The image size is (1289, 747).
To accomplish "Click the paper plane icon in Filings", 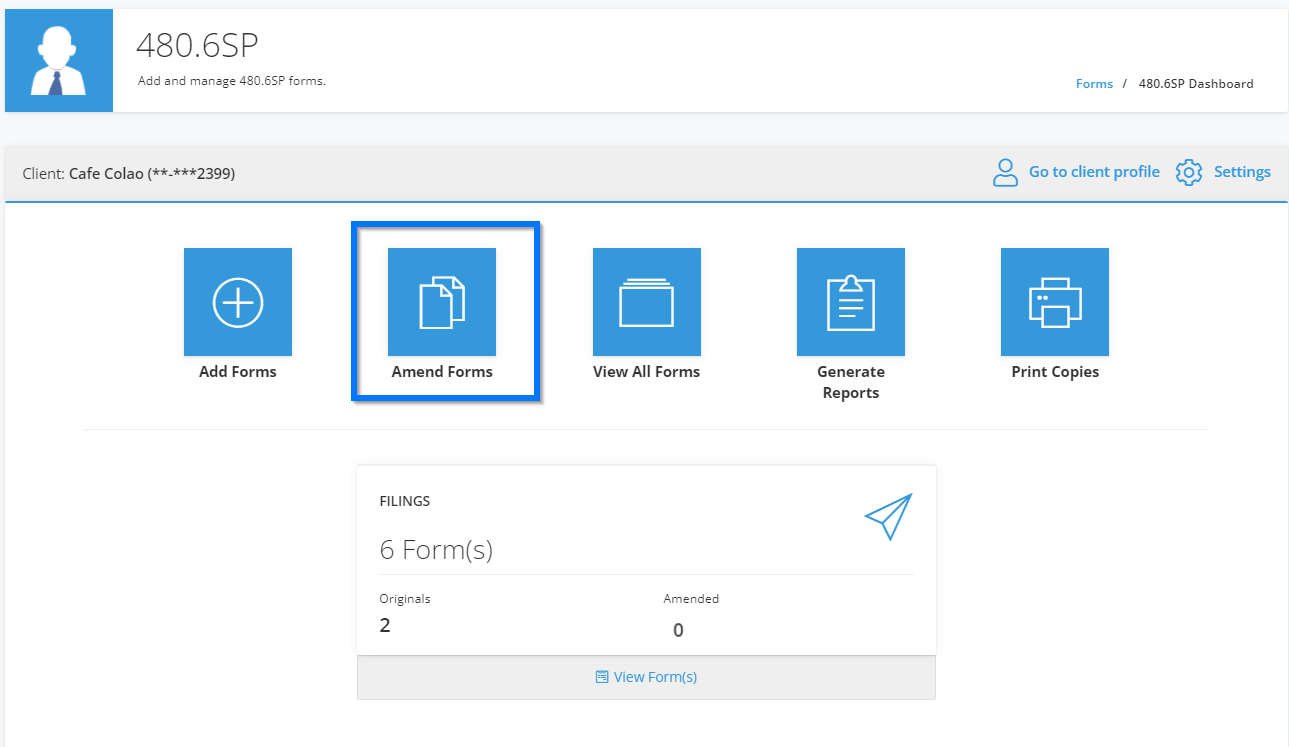I will point(889,516).
